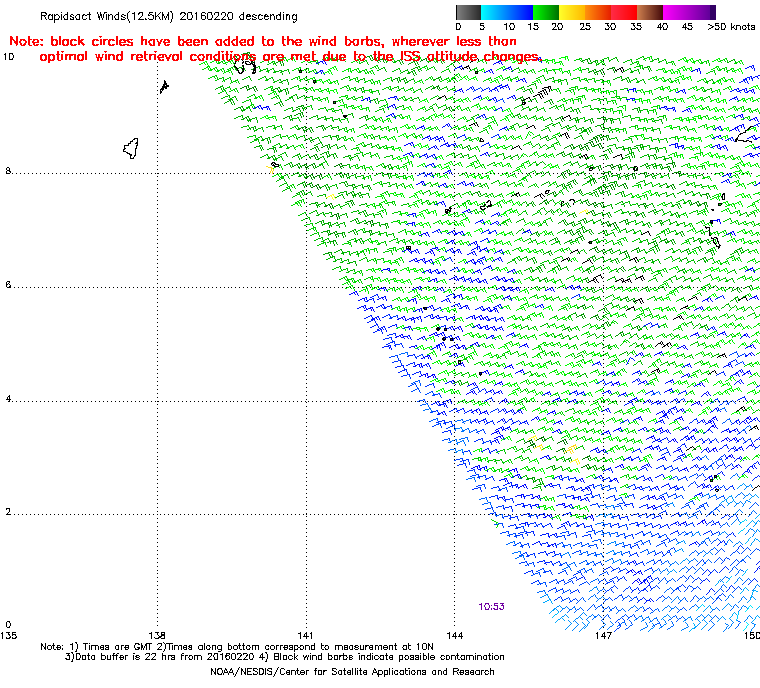Click the longitude axis label '141'
Image resolution: width=760 pixels, height=688 pixels.
(x=306, y=635)
